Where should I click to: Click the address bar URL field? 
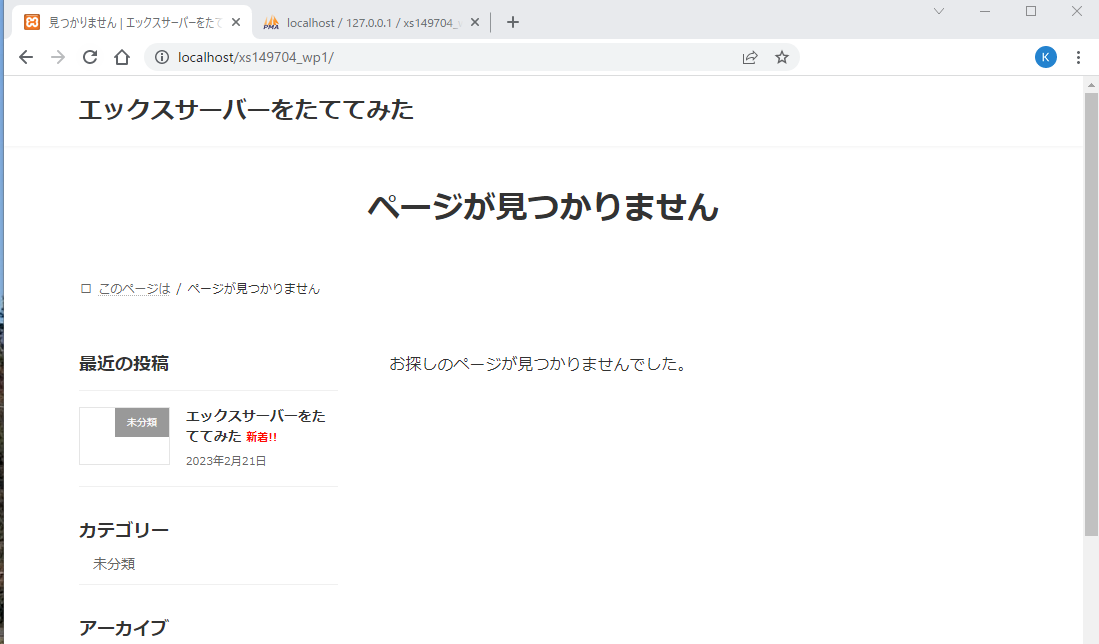[450, 57]
